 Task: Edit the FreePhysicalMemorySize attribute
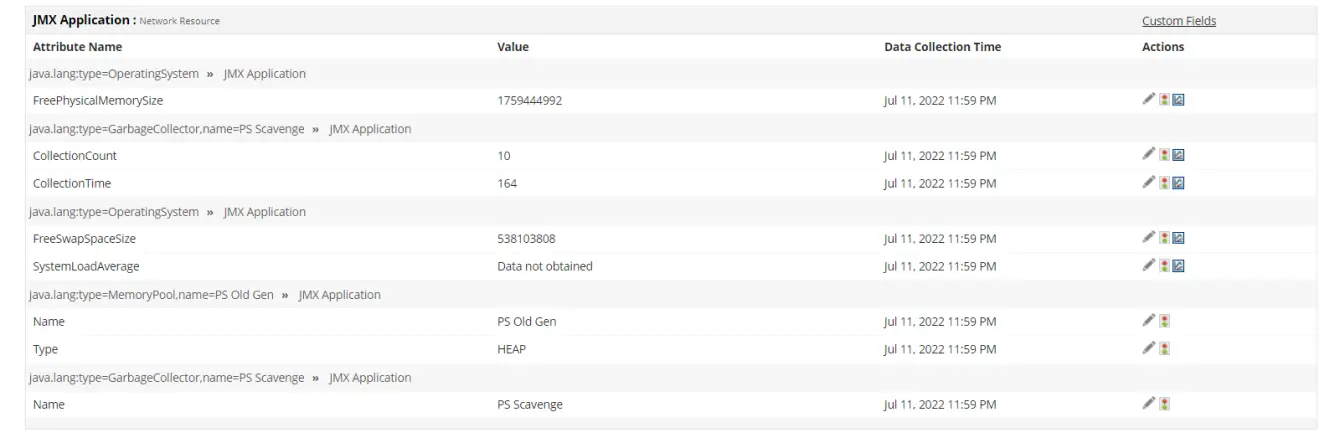(x=1149, y=100)
